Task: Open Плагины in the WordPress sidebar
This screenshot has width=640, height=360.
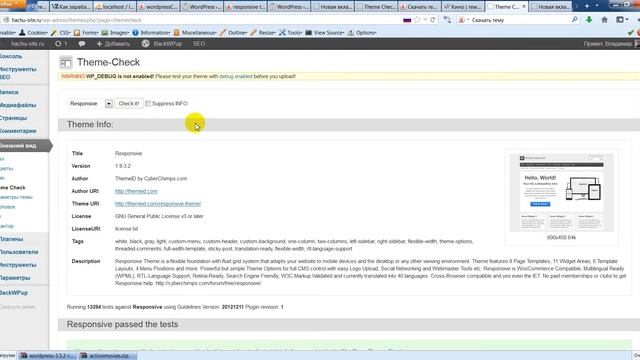Action: coord(12,239)
